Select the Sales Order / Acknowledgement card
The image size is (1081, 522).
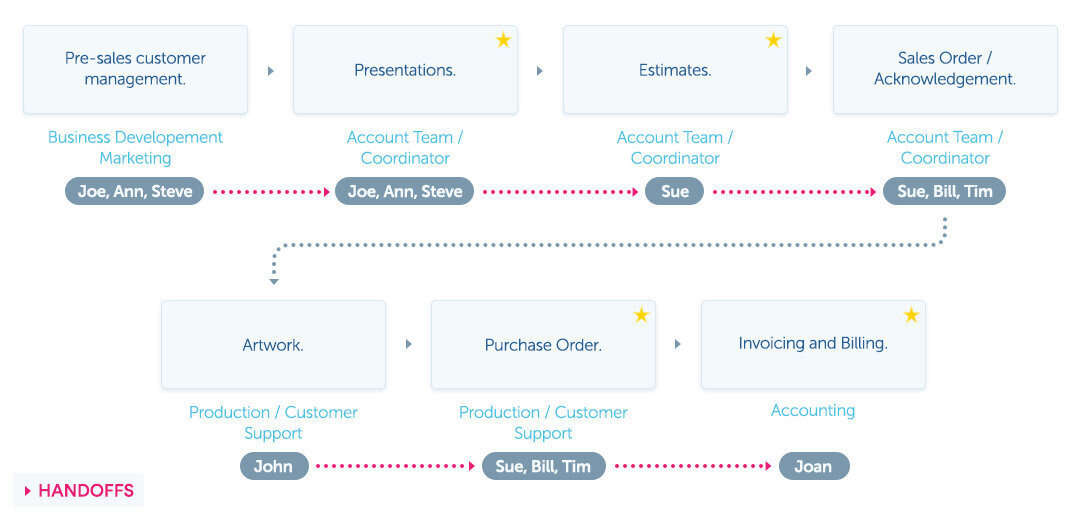pos(945,69)
